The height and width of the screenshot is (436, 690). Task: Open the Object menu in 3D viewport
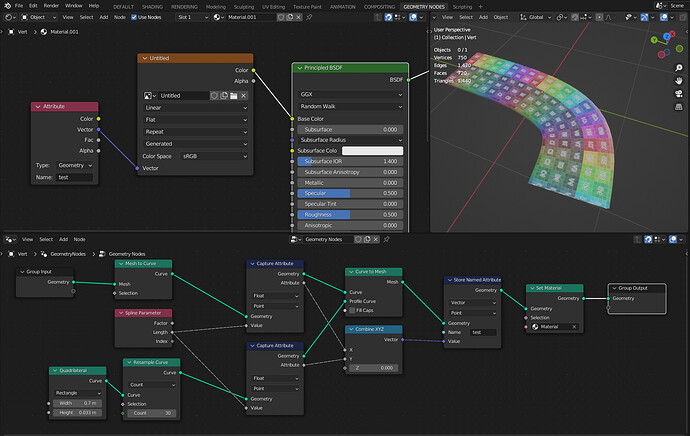click(501, 17)
